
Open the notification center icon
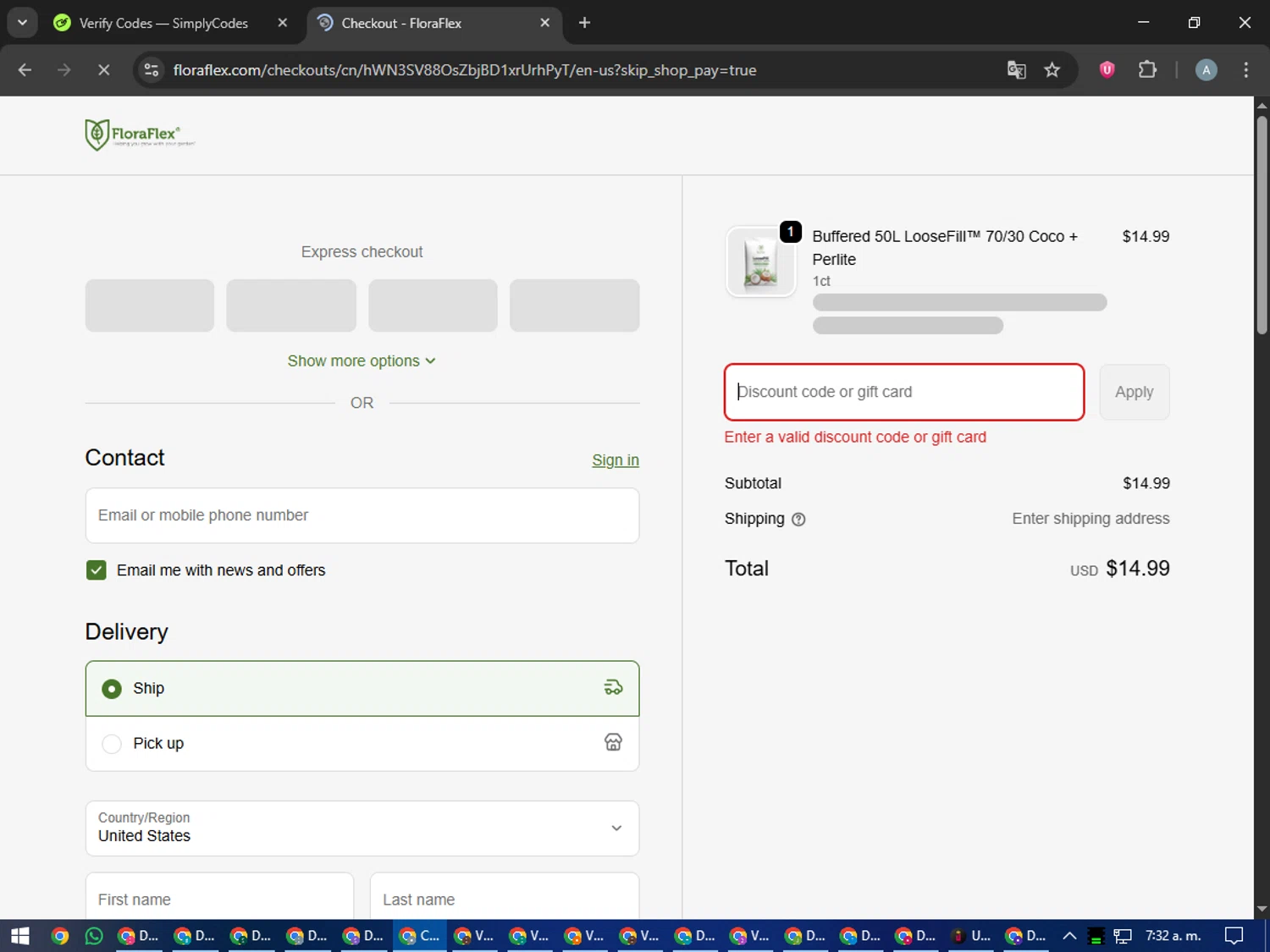pyautogui.click(x=1234, y=936)
